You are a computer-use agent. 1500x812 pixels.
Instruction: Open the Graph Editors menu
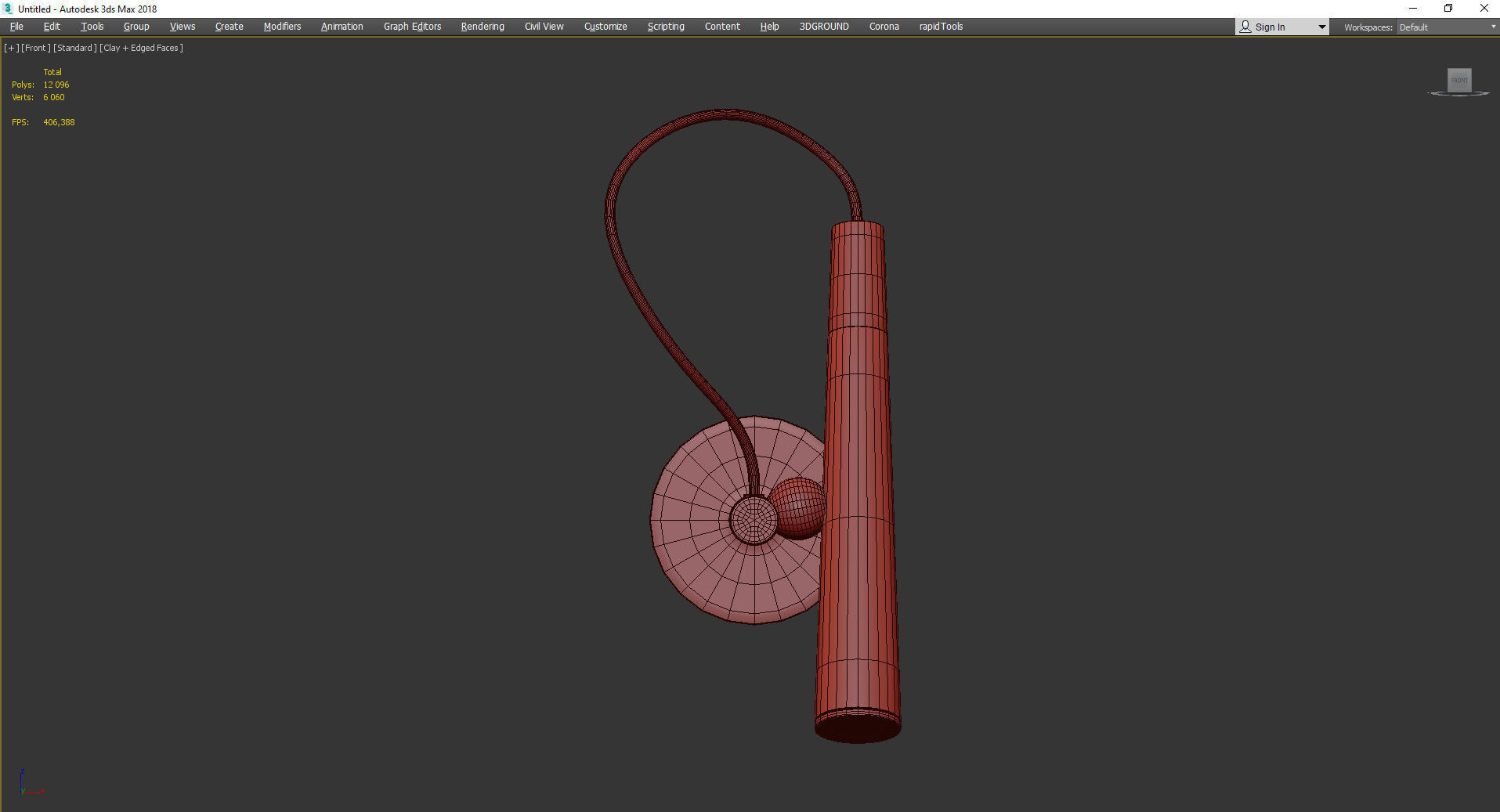[x=413, y=27]
